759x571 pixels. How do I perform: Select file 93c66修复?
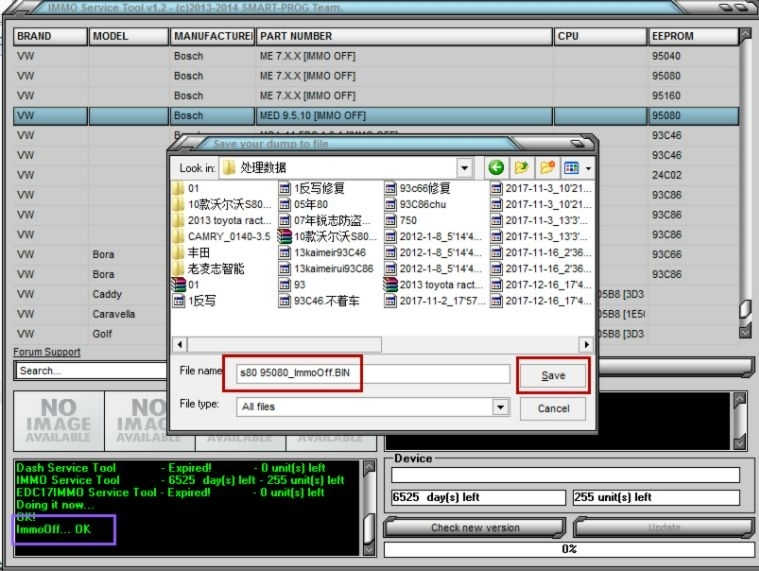pos(418,188)
